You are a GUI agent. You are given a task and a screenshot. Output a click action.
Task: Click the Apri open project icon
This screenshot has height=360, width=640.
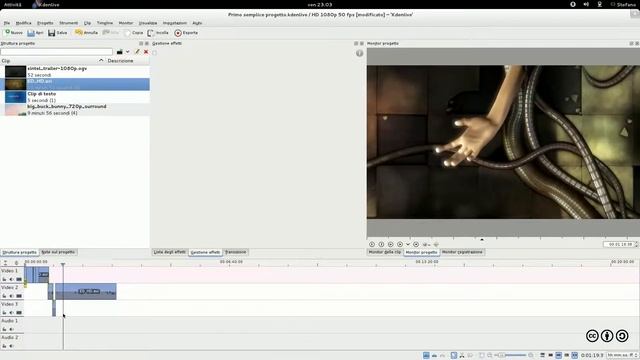coord(31,33)
